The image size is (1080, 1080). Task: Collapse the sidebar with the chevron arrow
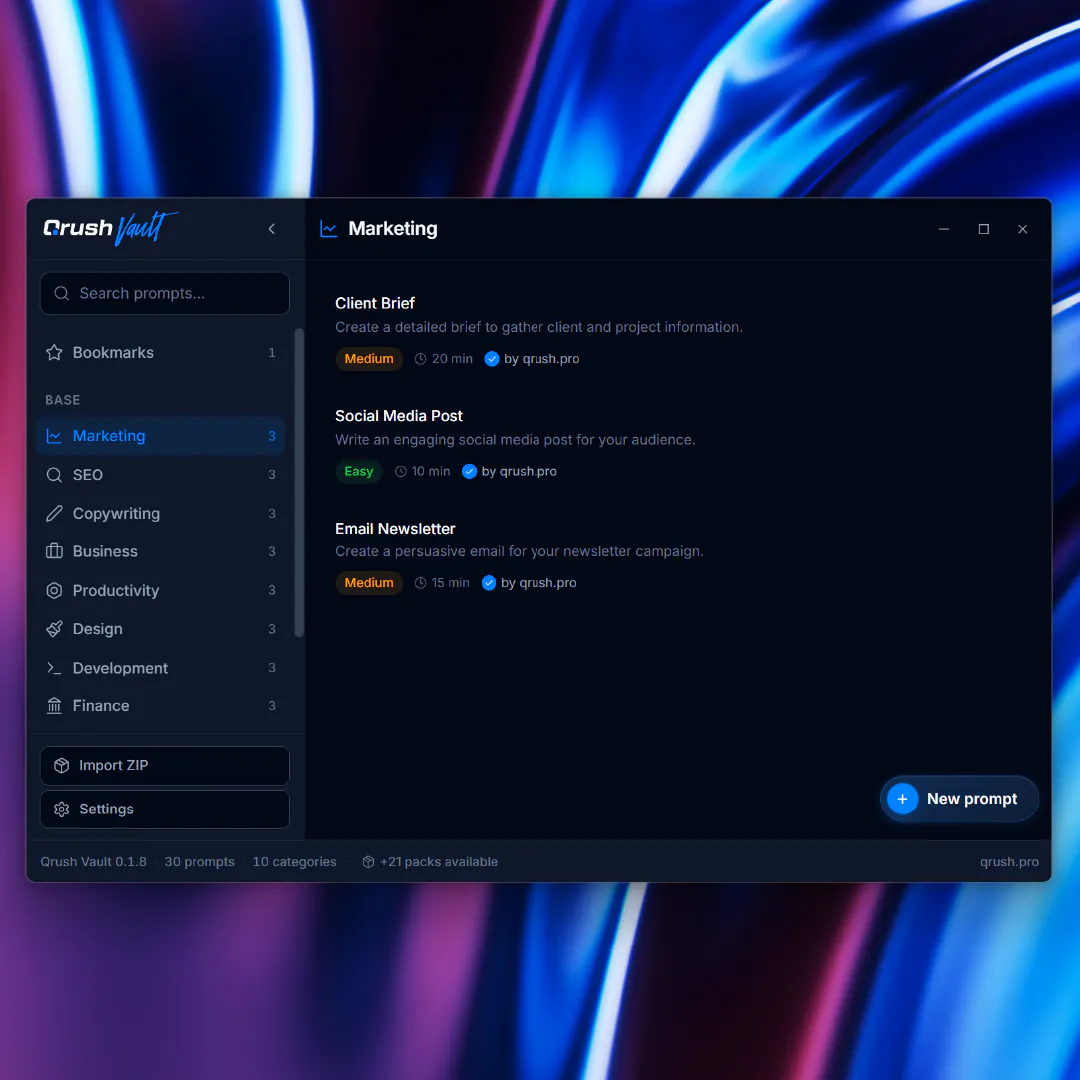[271, 229]
